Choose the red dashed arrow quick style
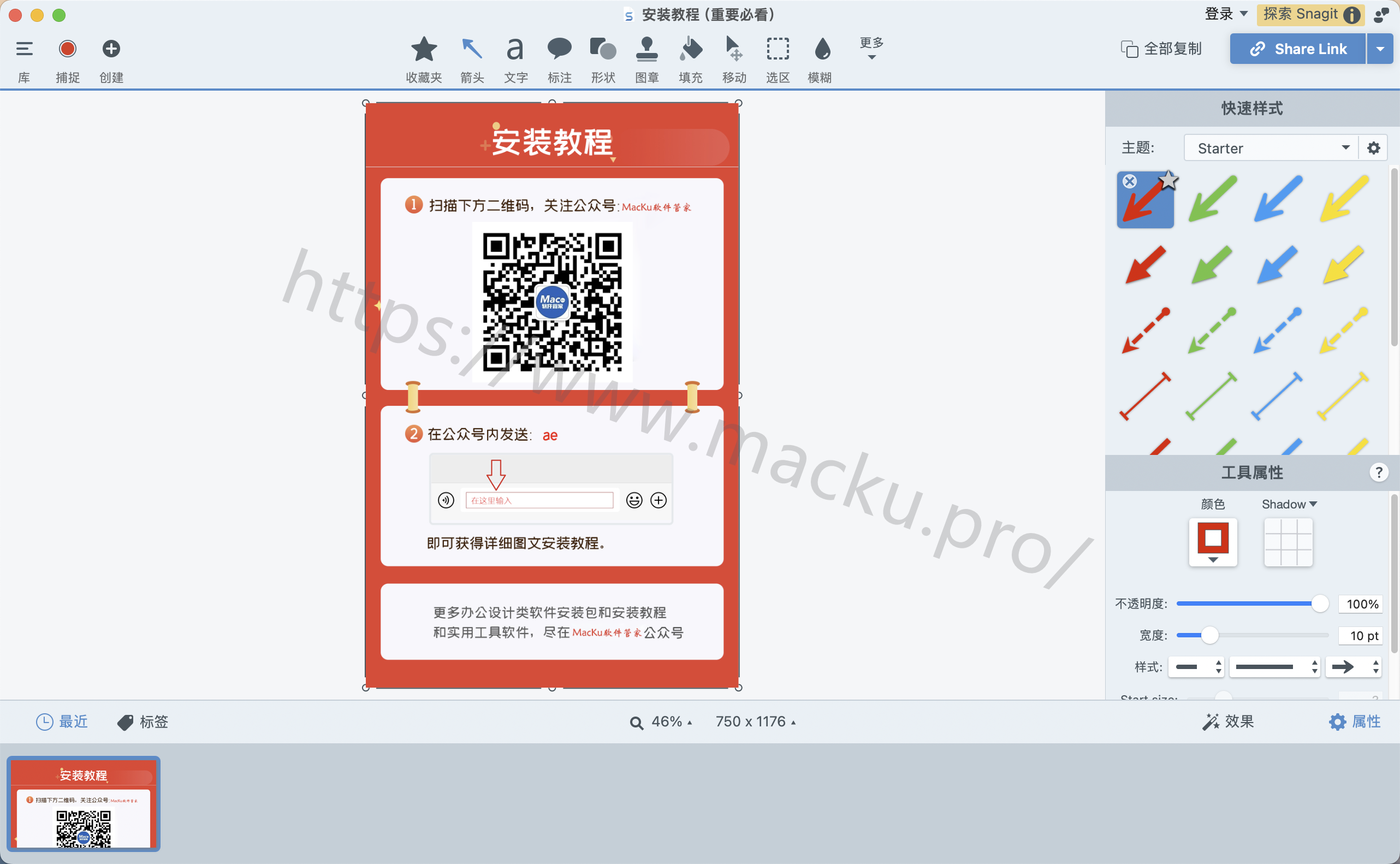This screenshot has width=1400, height=864. 1145,330
